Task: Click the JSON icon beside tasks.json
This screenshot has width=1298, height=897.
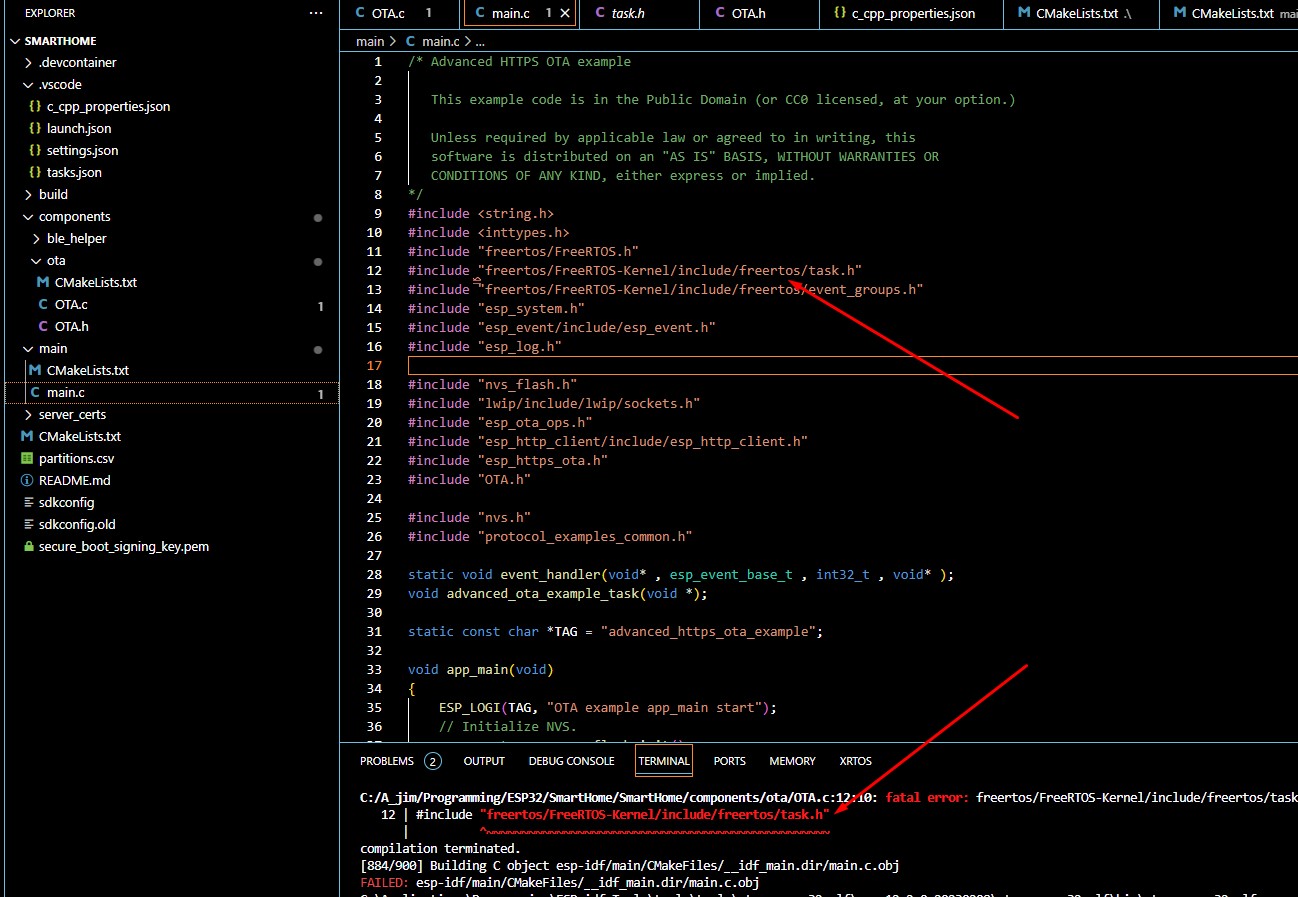Action: click(x=35, y=172)
